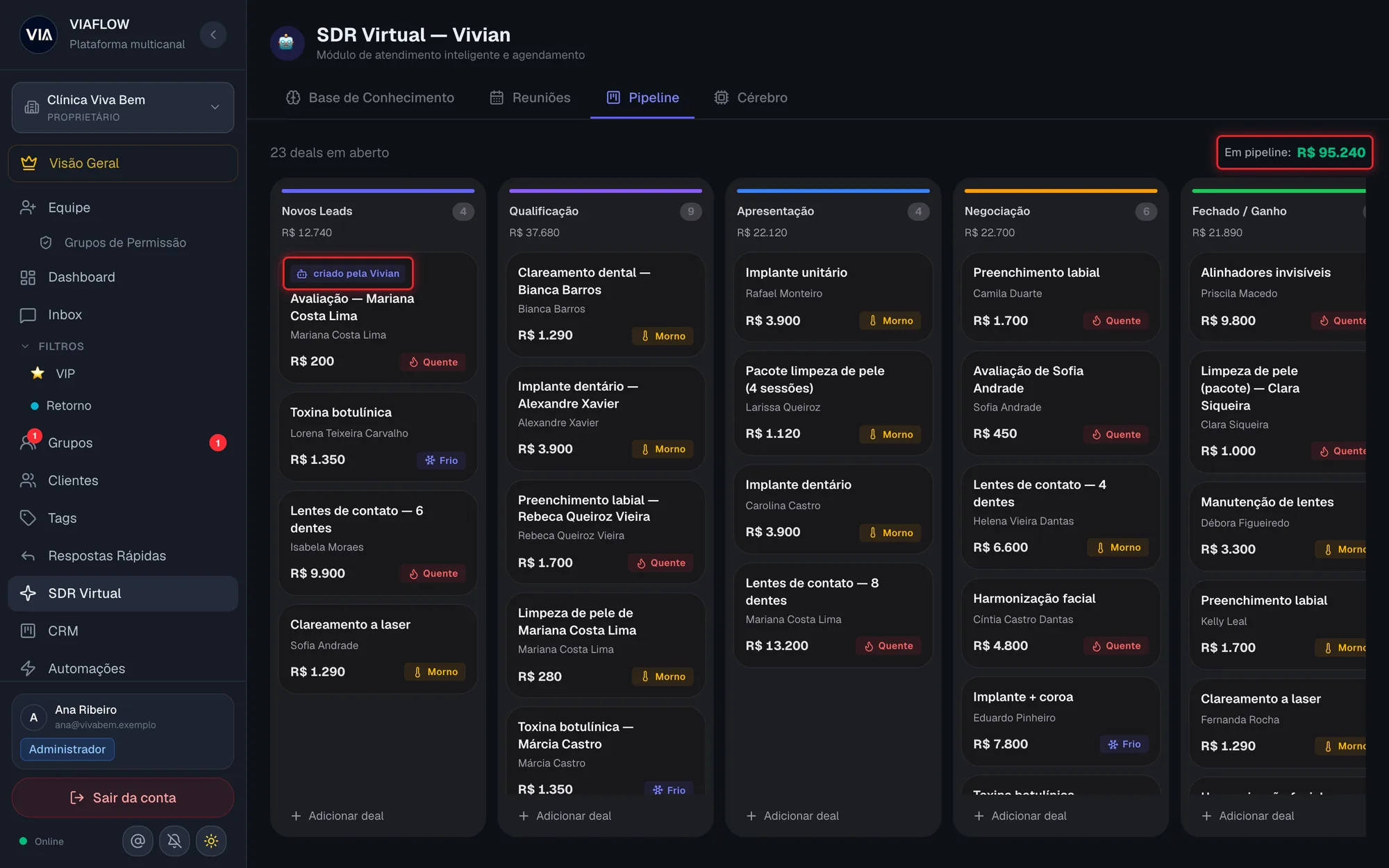Collapse the FILTROS section
1389x868 pixels.
[25, 346]
